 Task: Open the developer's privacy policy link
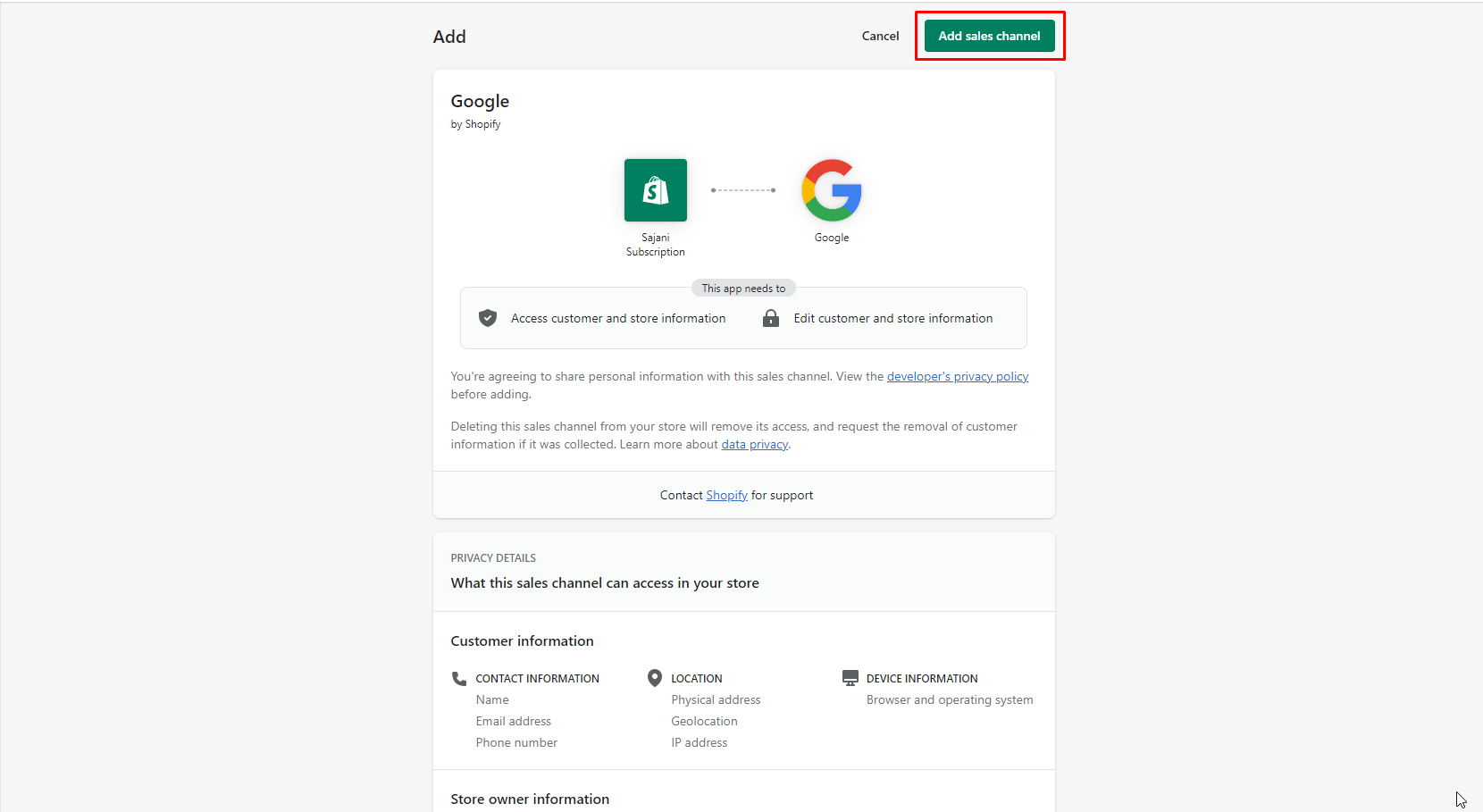pyautogui.click(x=958, y=376)
